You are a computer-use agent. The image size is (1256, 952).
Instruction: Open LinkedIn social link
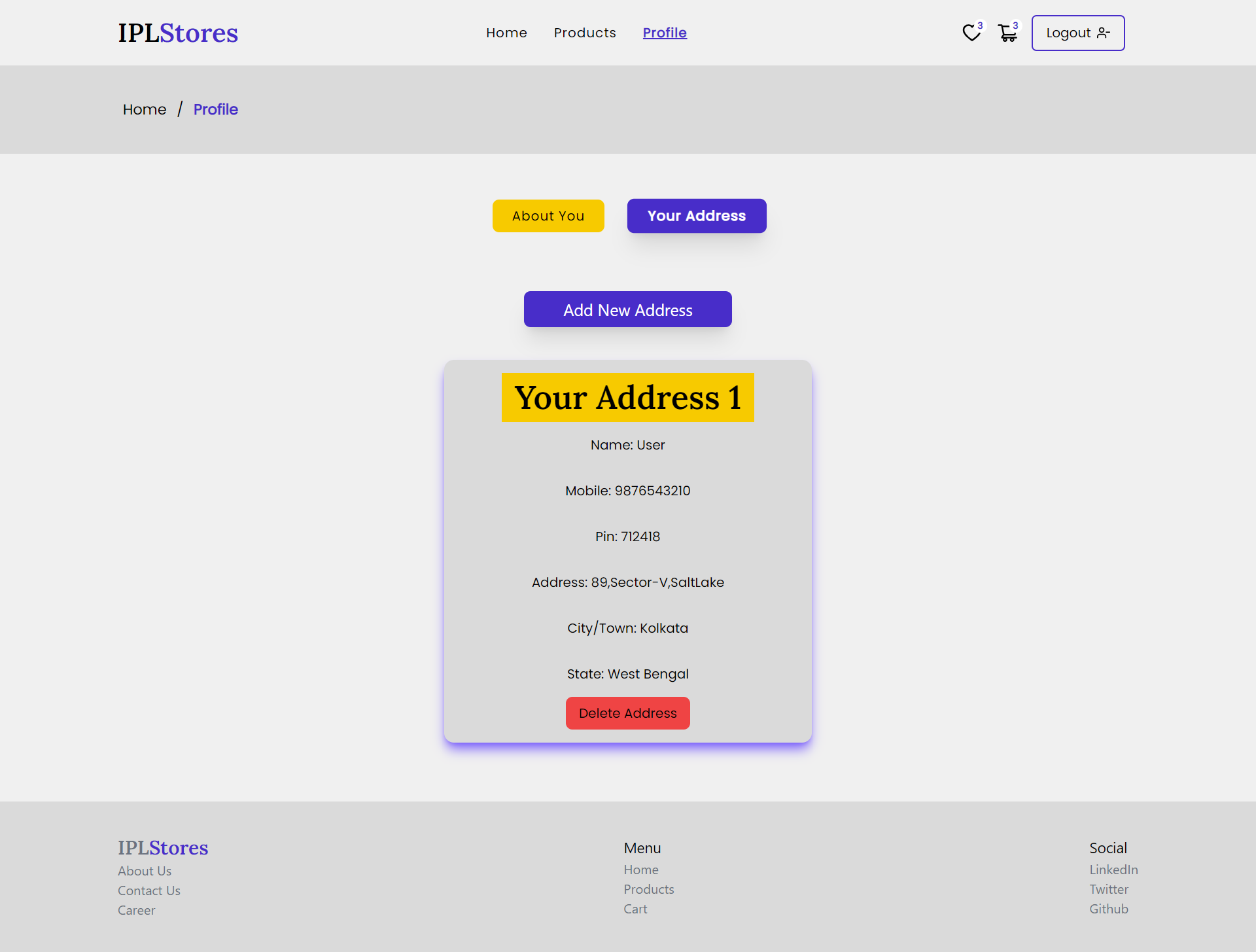1113,870
